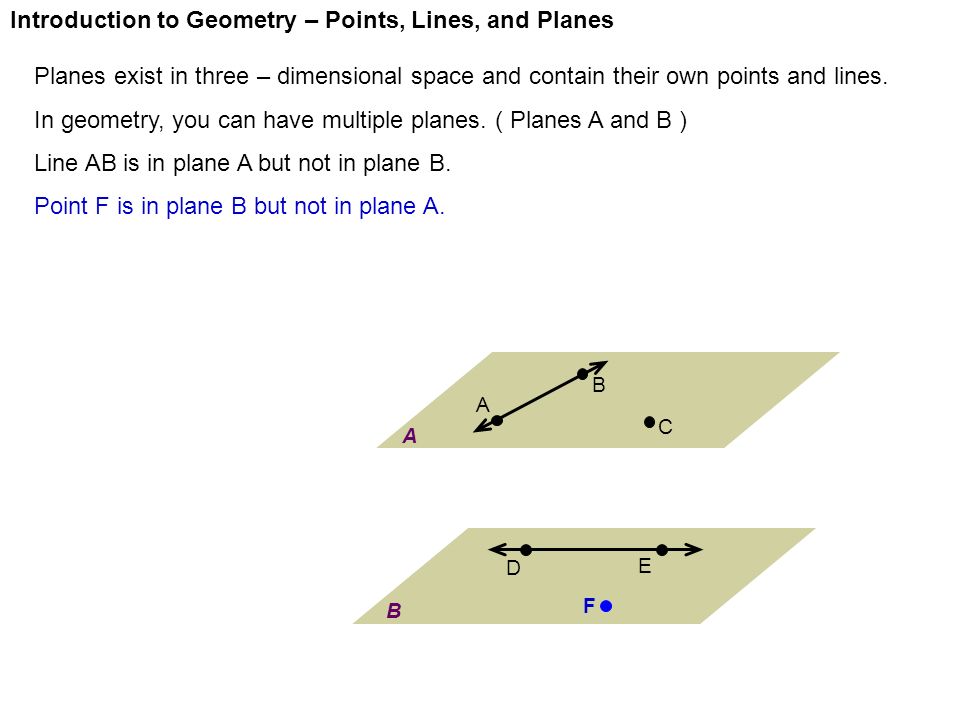Click the middle of line segment DE
Viewport: 960px width, 720px height.
(594, 550)
